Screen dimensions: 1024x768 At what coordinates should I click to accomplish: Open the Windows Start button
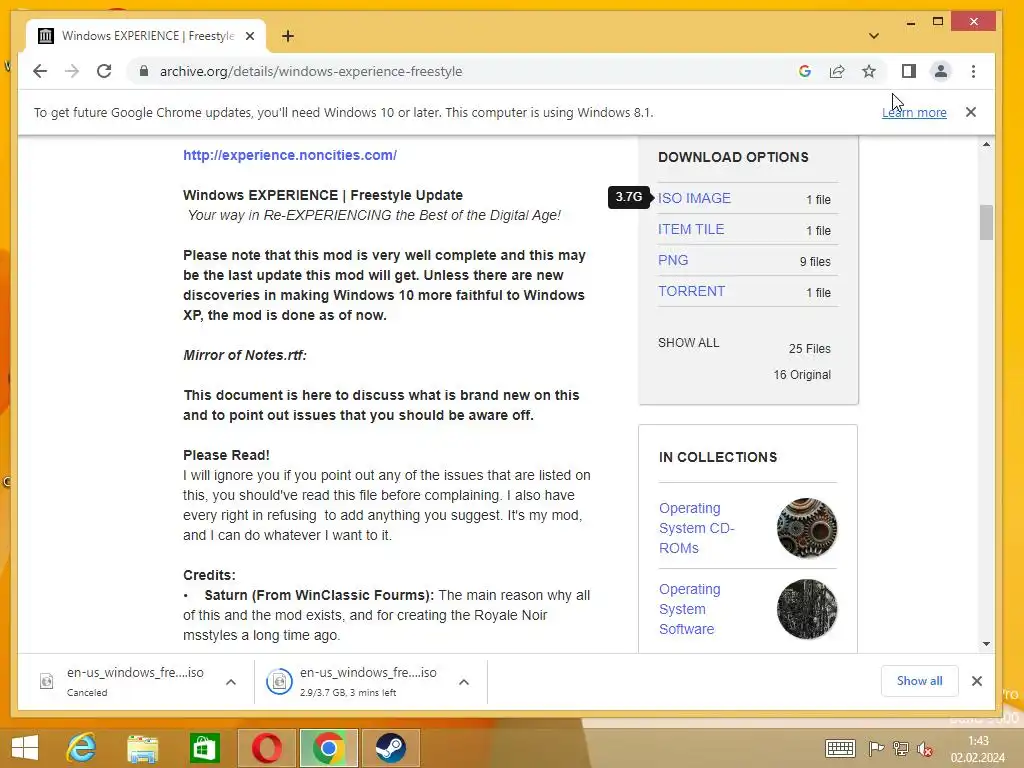click(25, 748)
